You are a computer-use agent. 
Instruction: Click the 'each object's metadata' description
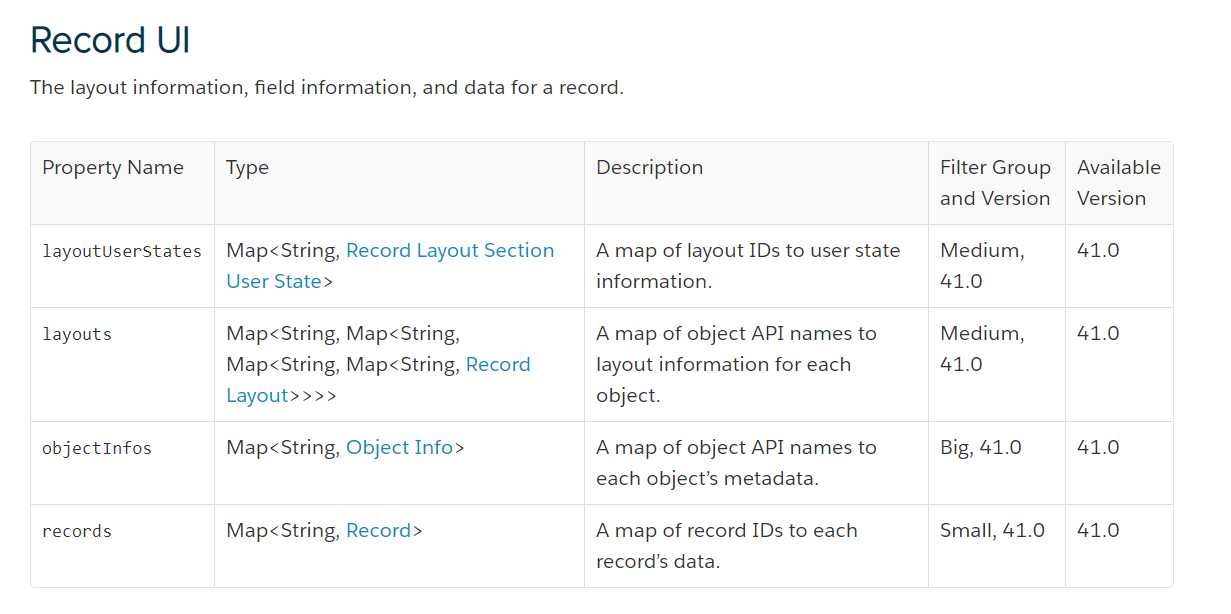[x=736, y=463]
